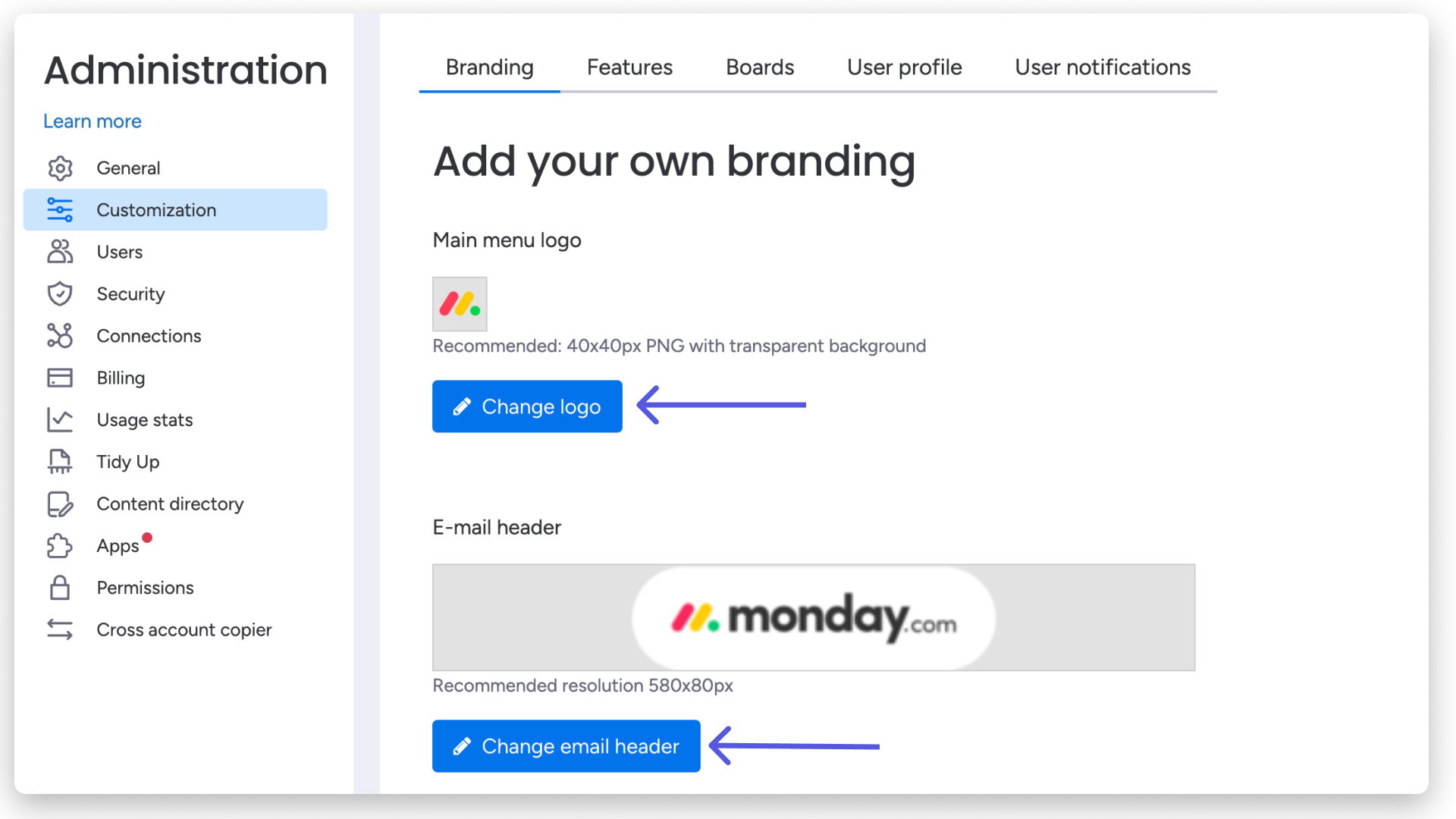Click the Billing card icon
Screen dimensions: 1456x819
[60, 378]
